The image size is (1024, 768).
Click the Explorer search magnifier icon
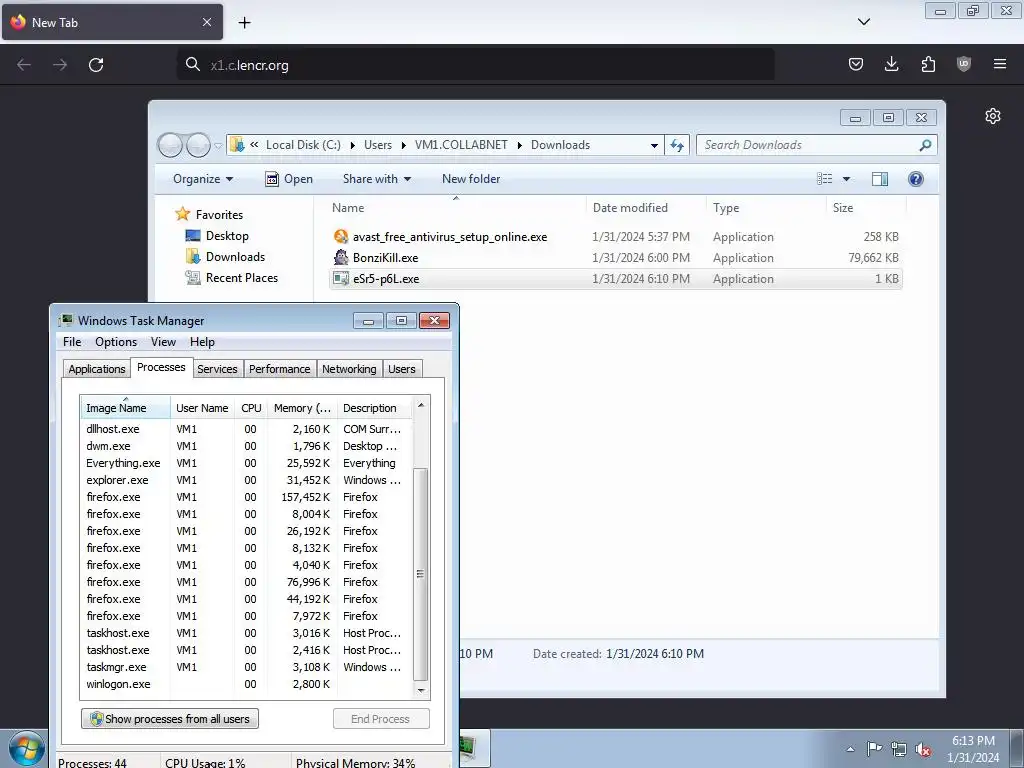point(925,145)
